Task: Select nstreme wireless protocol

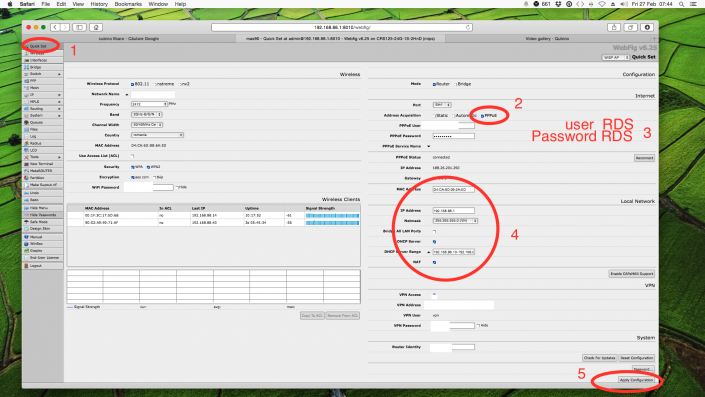Action: point(154,84)
